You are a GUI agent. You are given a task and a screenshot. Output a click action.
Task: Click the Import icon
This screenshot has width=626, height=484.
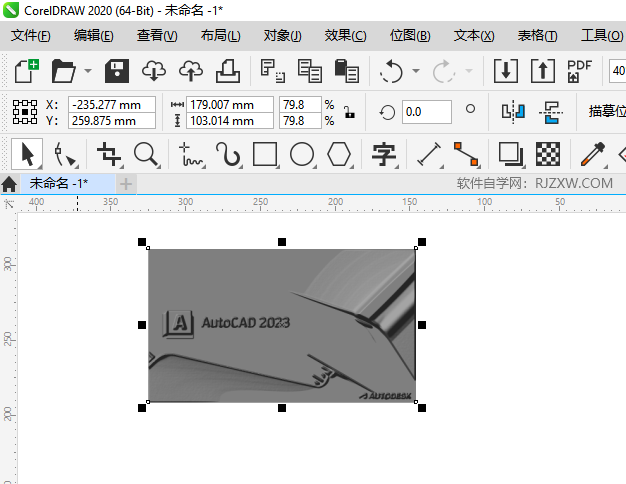tap(506, 71)
